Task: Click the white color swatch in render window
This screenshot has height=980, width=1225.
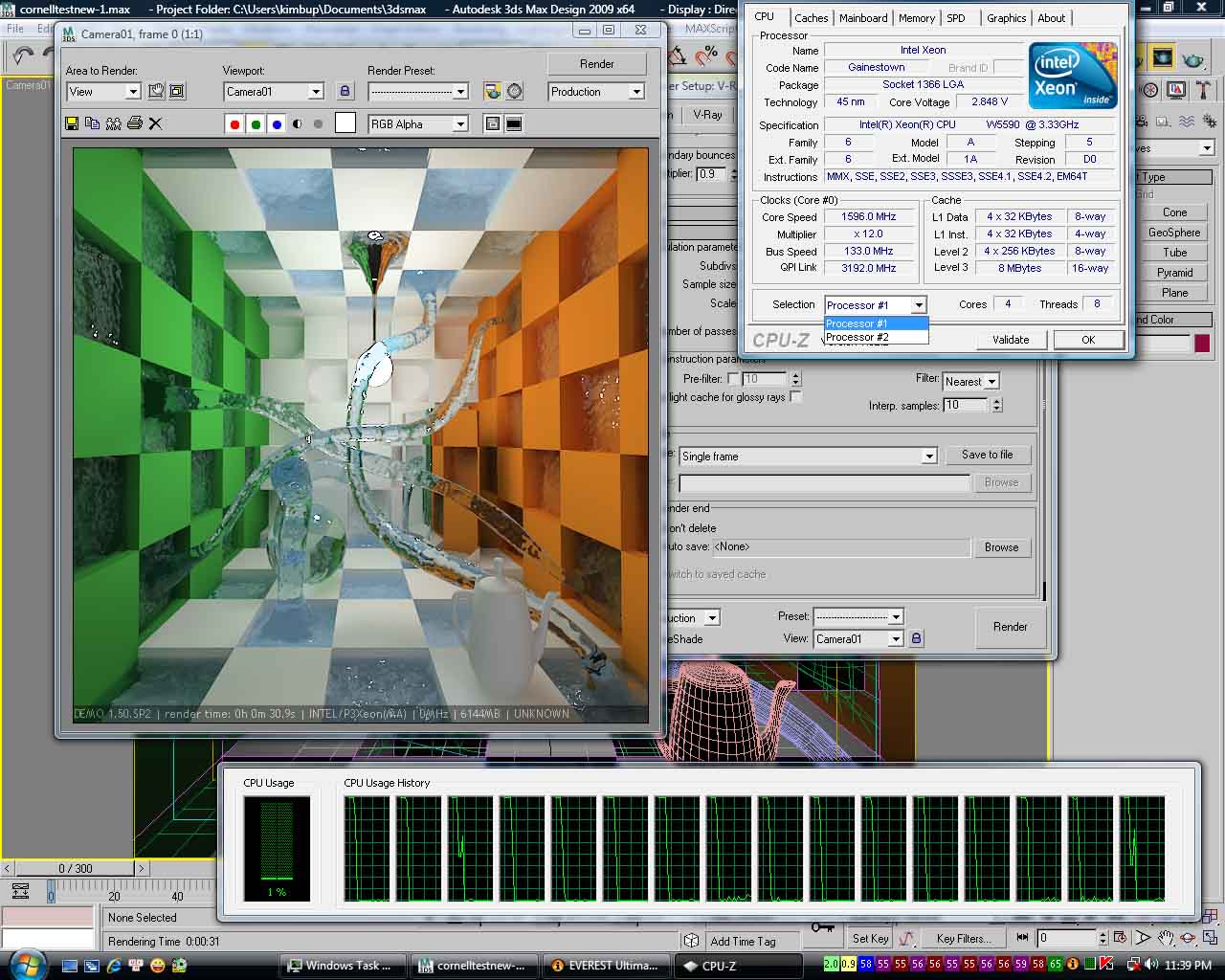Action: 345,122
